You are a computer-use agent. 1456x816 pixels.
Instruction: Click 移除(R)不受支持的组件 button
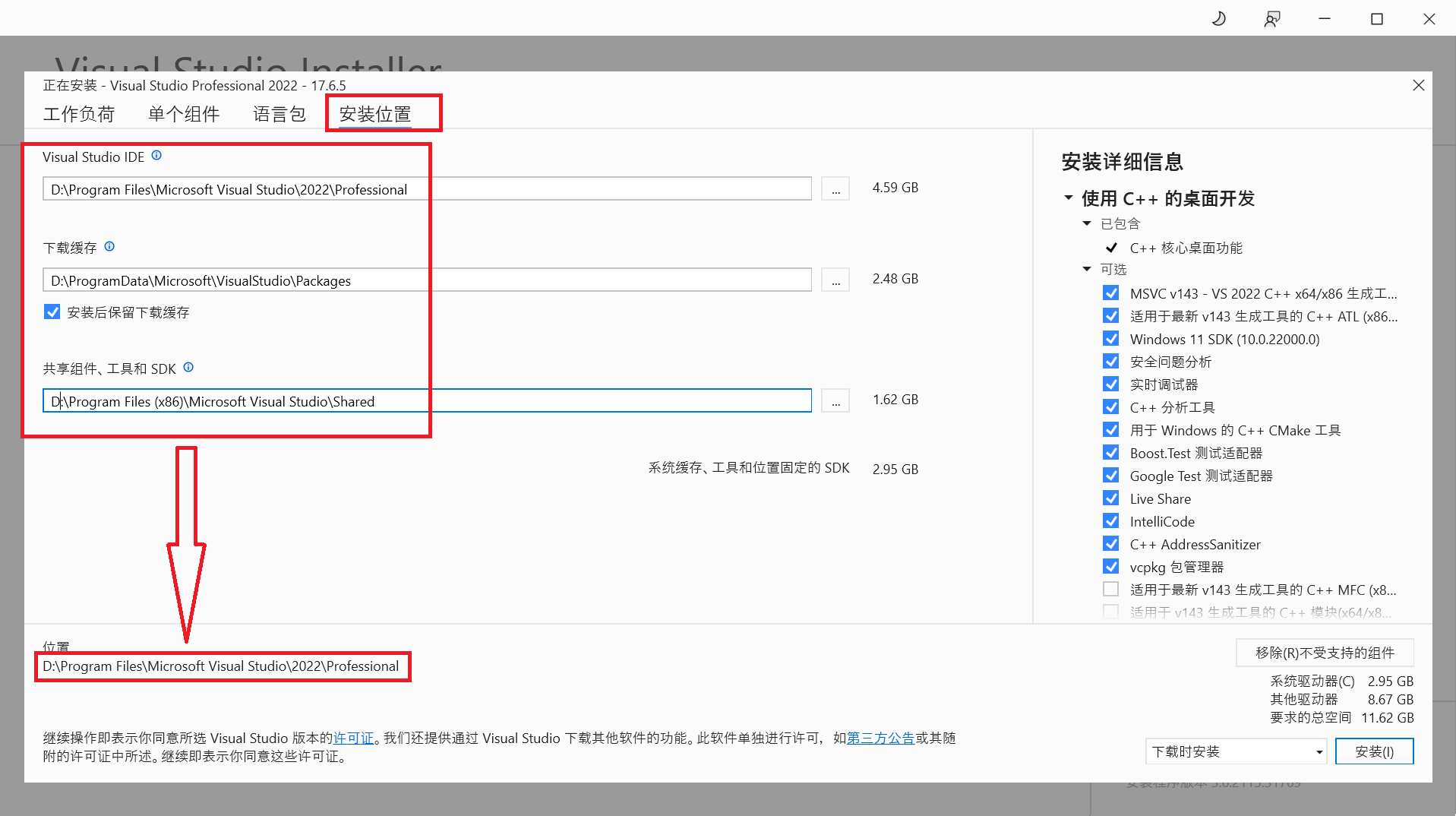pos(1325,653)
